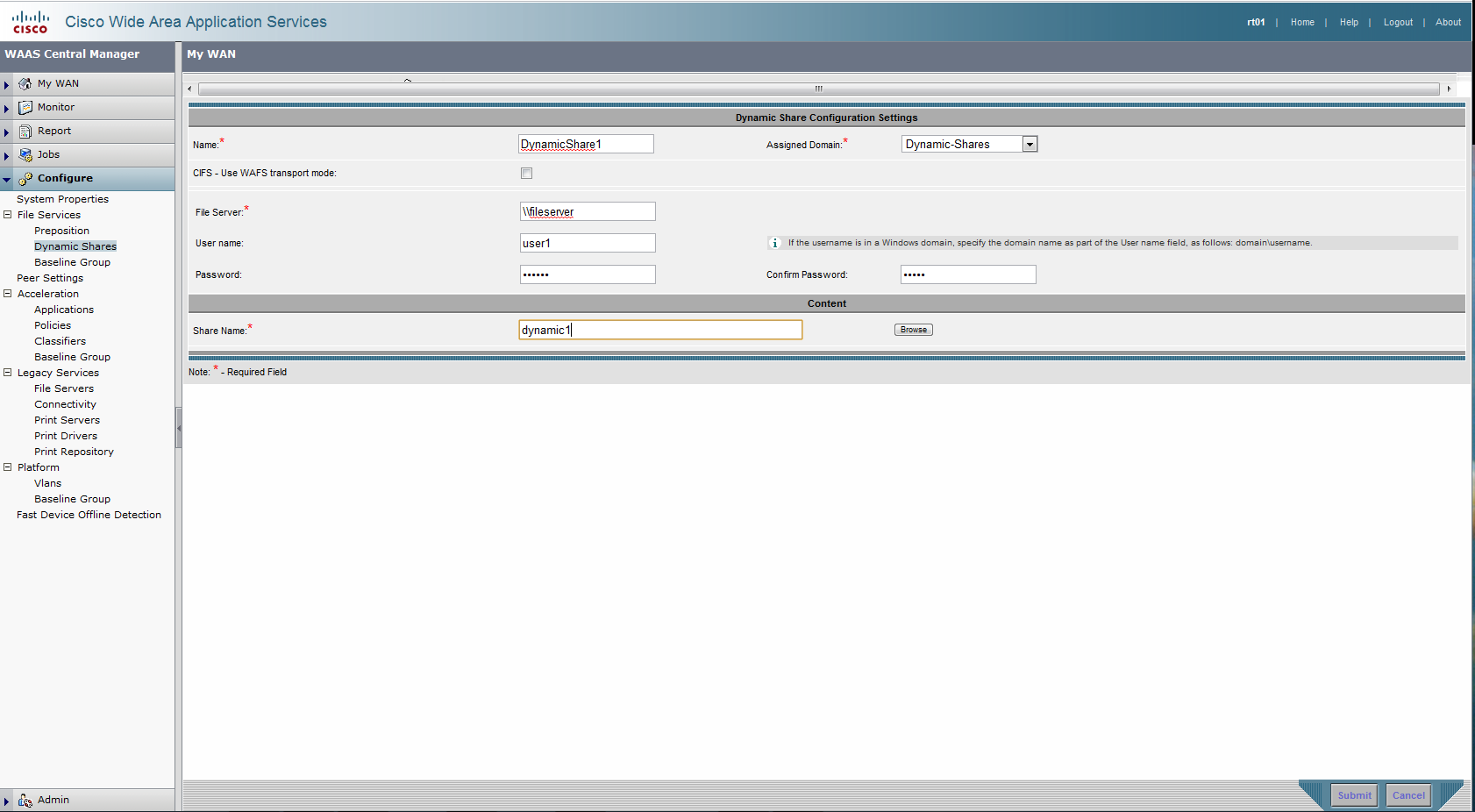
Task: Collapse the Acceleration tree node
Action: 8,294
